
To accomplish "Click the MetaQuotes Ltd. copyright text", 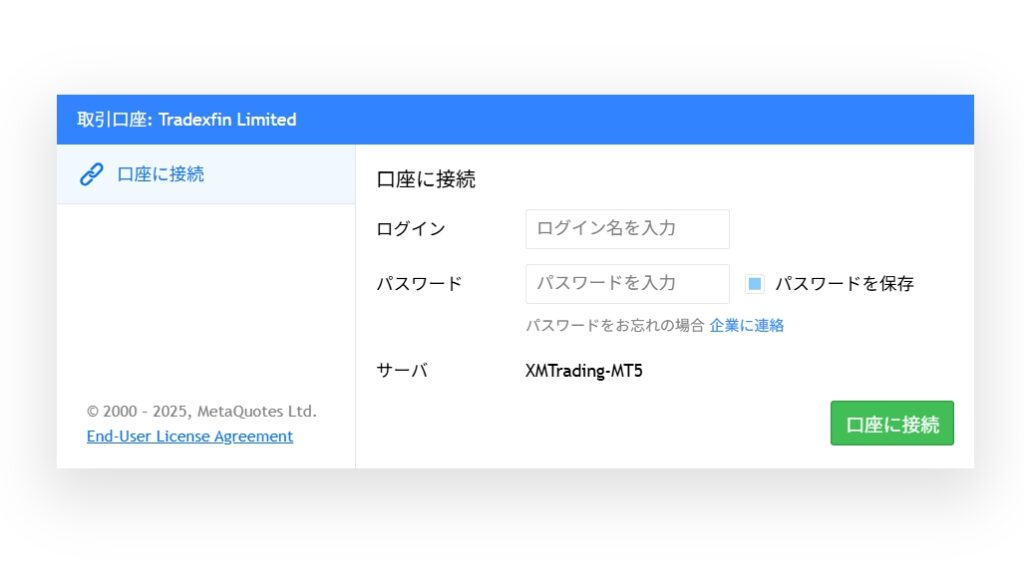I will click(x=257, y=411).
